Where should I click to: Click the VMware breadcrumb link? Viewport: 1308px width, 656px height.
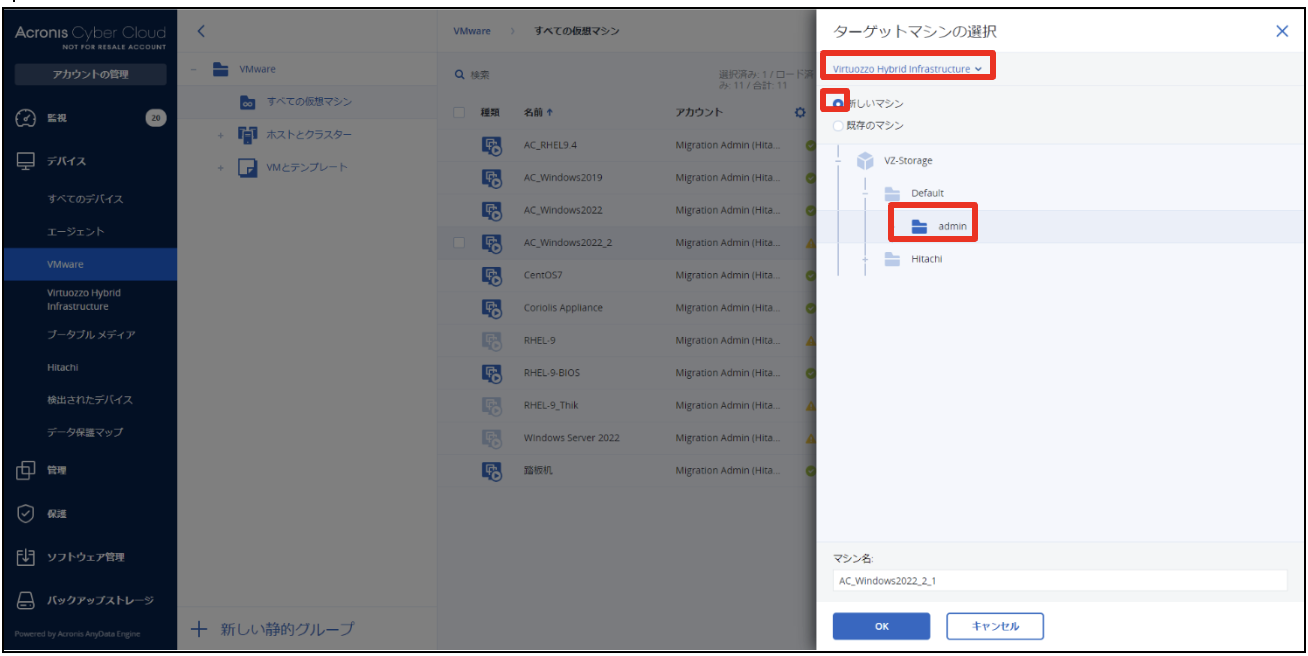click(x=472, y=31)
